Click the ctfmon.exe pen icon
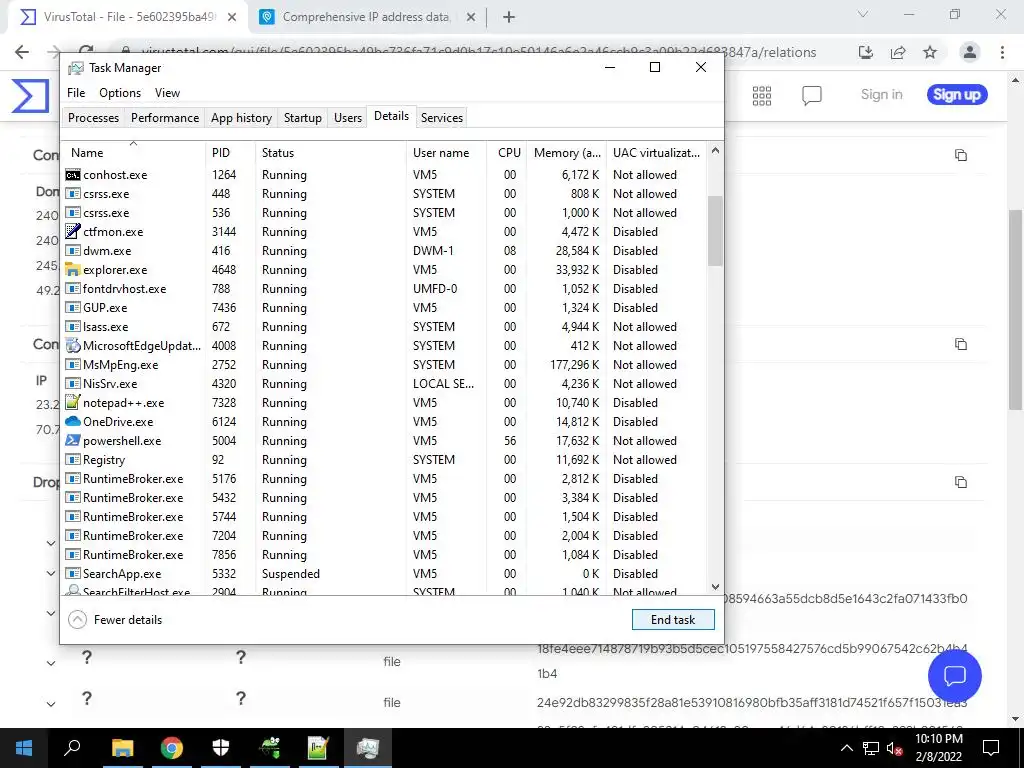This screenshot has height=768, width=1024. (73, 232)
